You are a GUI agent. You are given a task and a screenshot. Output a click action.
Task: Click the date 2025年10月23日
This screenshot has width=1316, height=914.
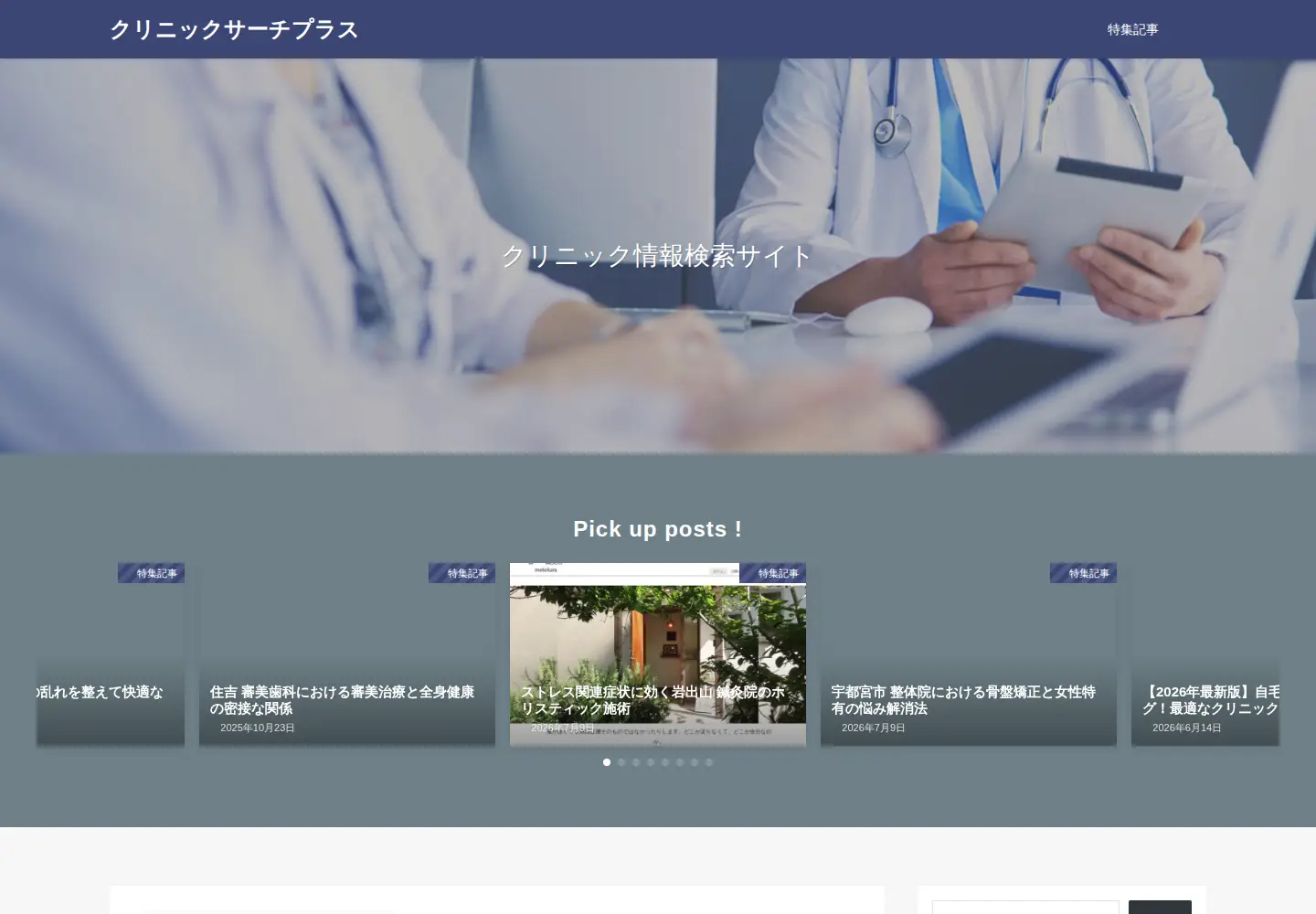[258, 728]
